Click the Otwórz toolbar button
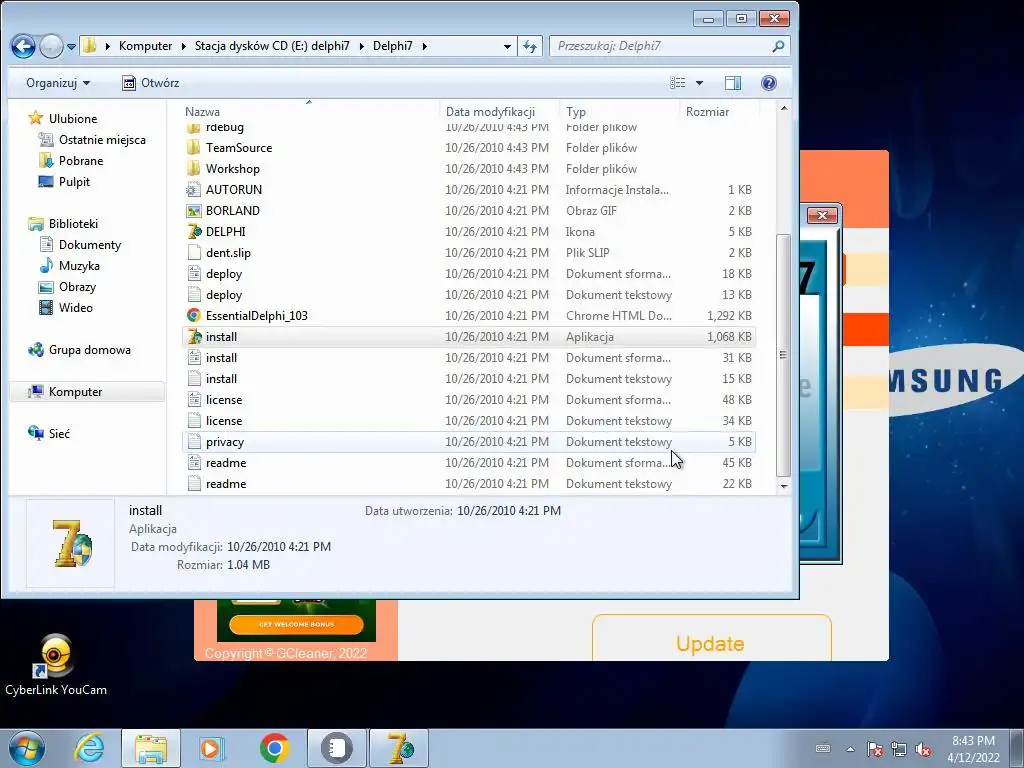 pyautogui.click(x=151, y=83)
